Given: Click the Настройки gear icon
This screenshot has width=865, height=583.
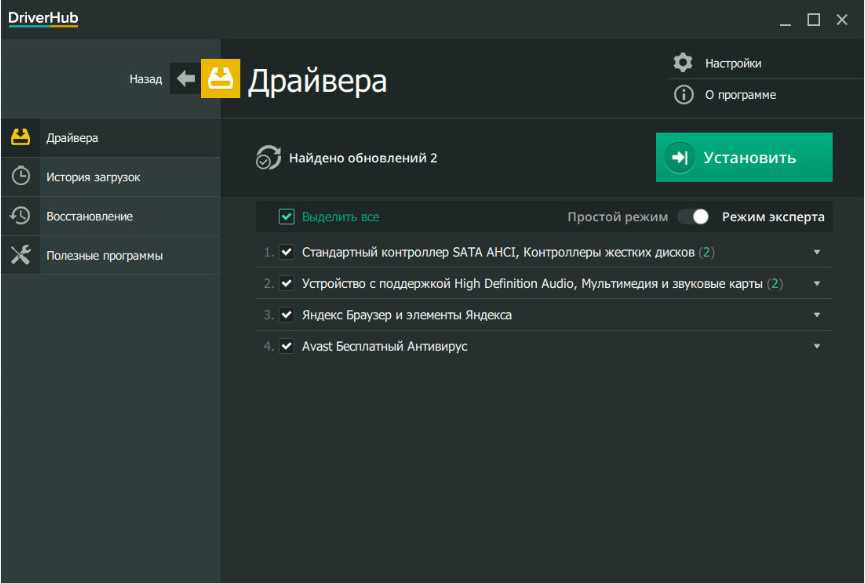Looking at the screenshot, I should pyautogui.click(x=683, y=63).
